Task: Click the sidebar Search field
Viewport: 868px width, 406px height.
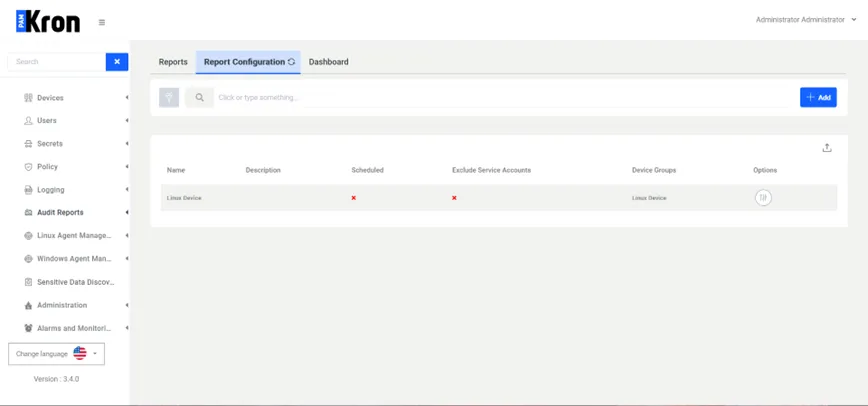Action: 56,62
